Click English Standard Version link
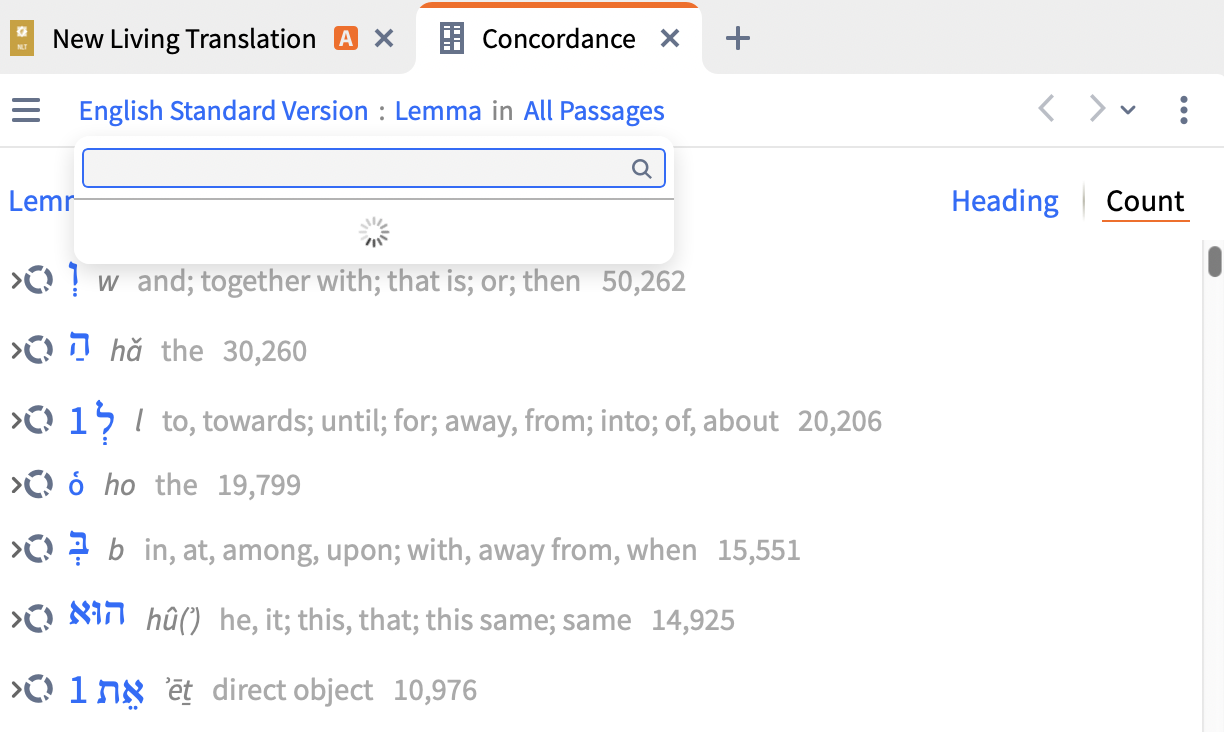The width and height of the screenshot is (1224, 732). [223, 111]
